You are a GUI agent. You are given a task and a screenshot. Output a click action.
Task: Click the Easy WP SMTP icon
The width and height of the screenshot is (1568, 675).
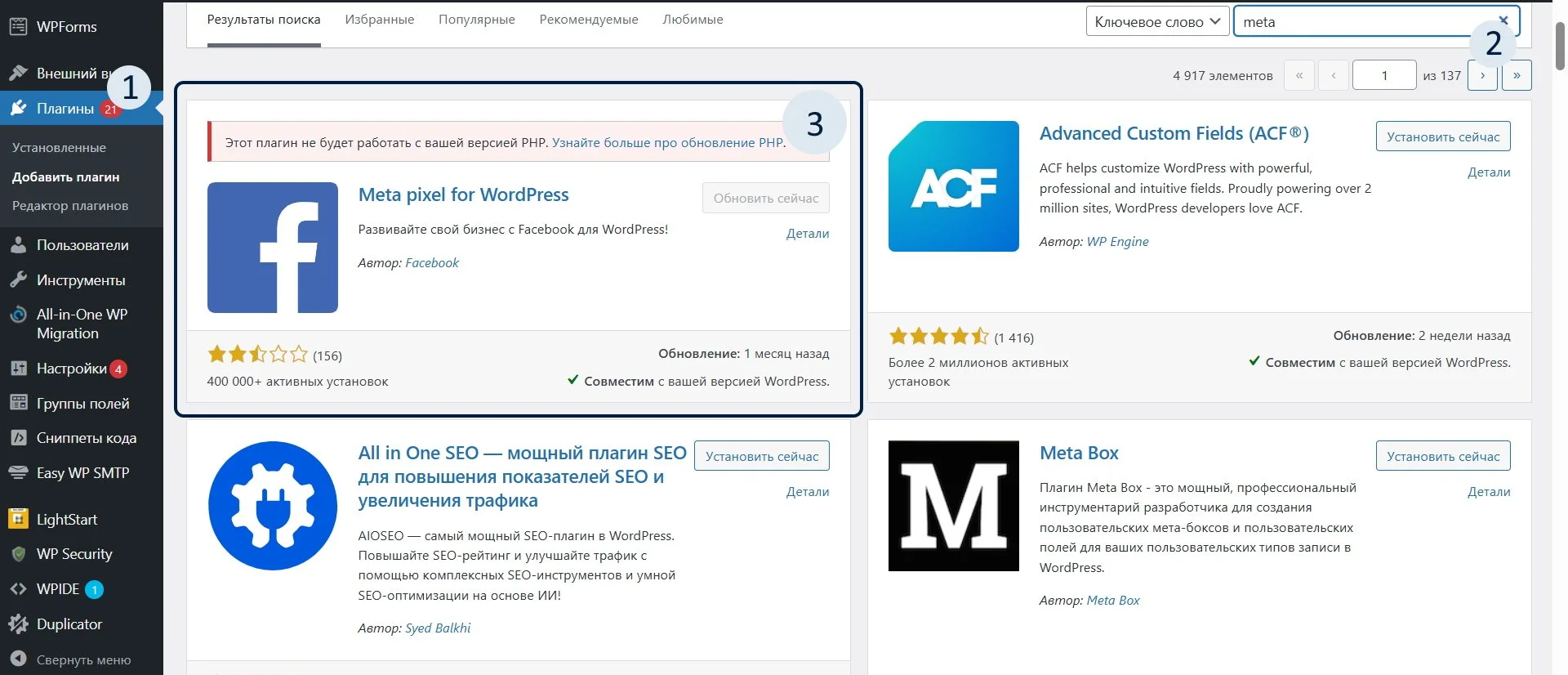coord(18,472)
